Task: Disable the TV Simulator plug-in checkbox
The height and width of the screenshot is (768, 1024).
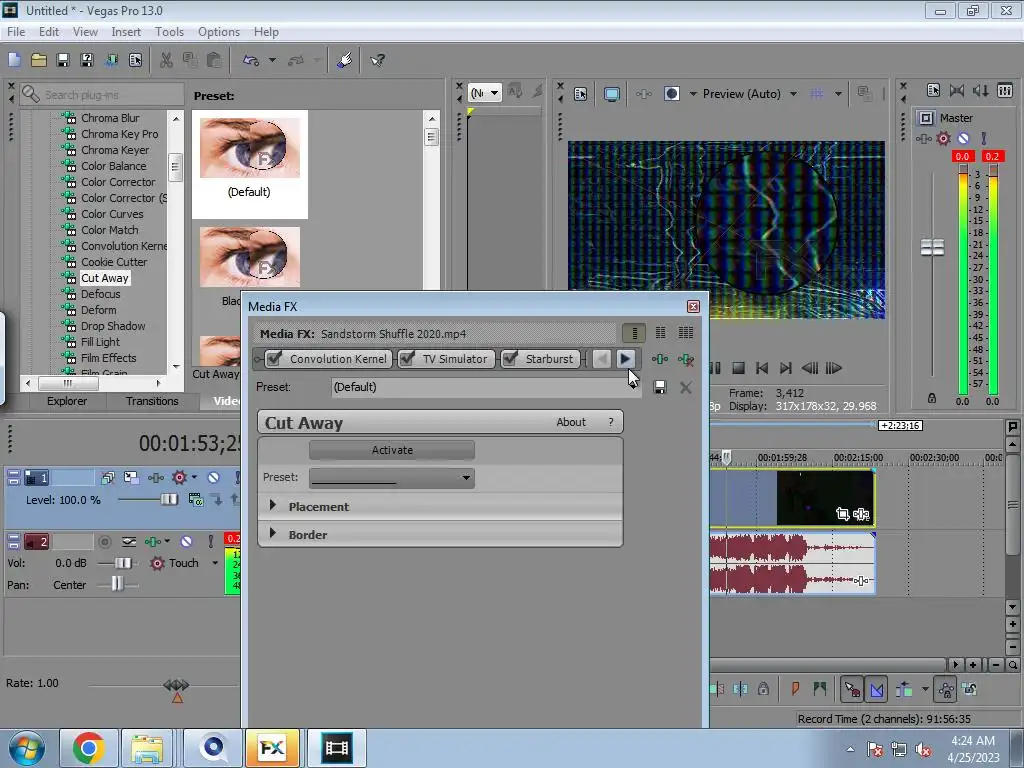Action: click(407, 359)
